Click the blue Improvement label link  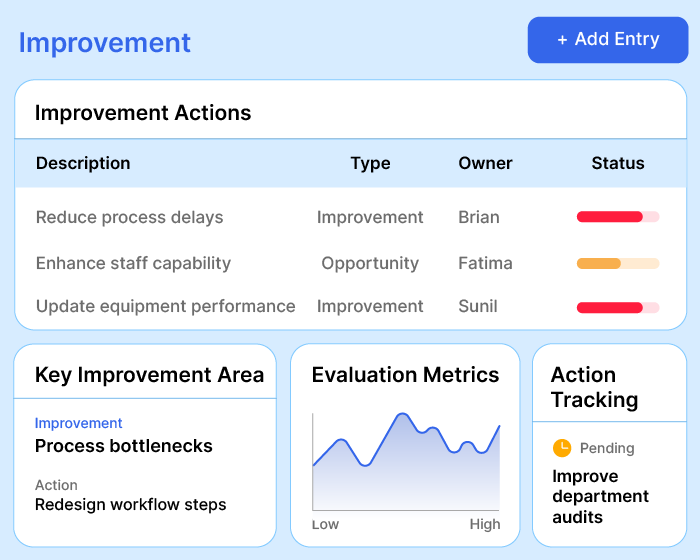tap(78, 423)
